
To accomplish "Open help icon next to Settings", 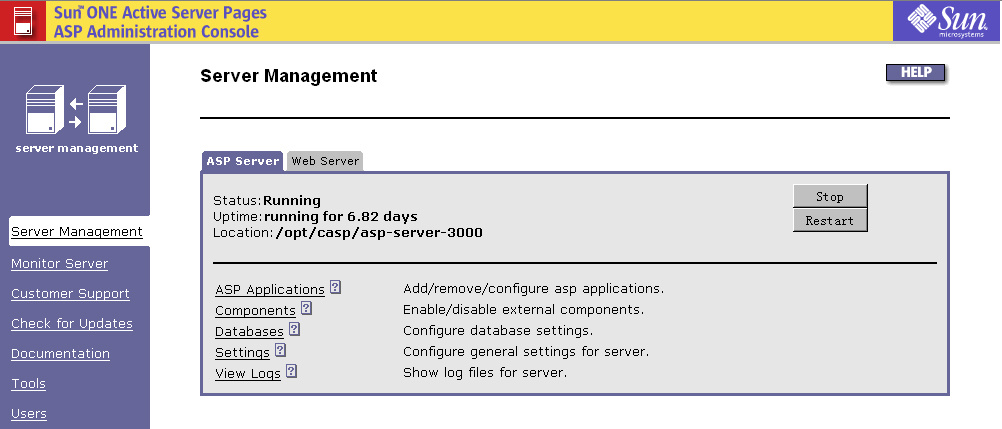I will 280,350.
